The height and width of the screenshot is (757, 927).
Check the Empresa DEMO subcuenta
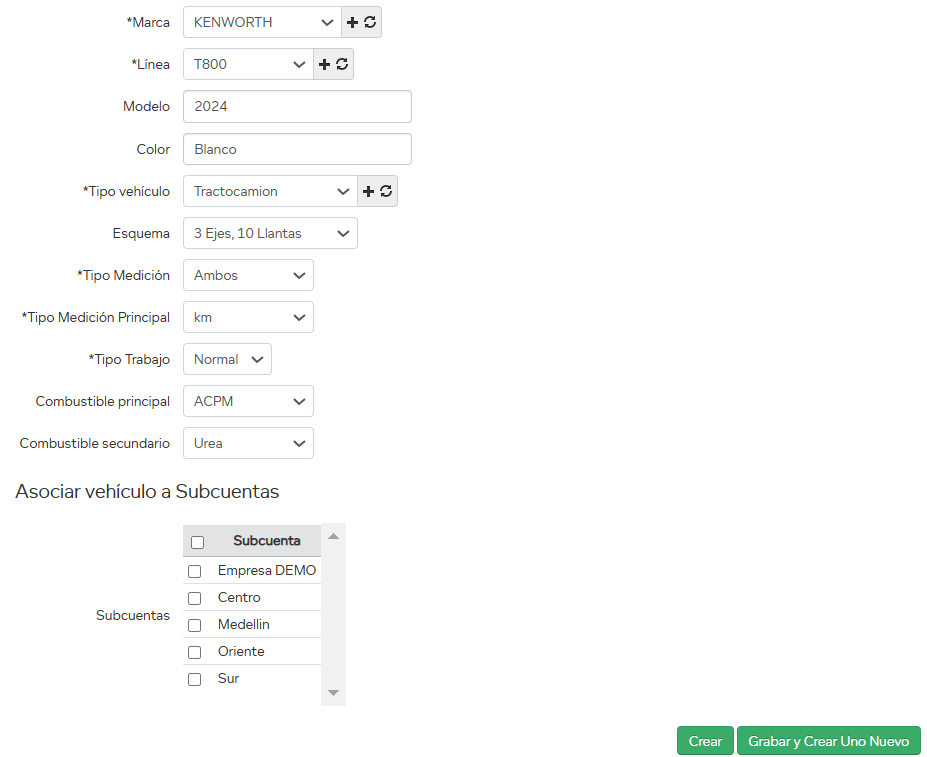(195, 571)
